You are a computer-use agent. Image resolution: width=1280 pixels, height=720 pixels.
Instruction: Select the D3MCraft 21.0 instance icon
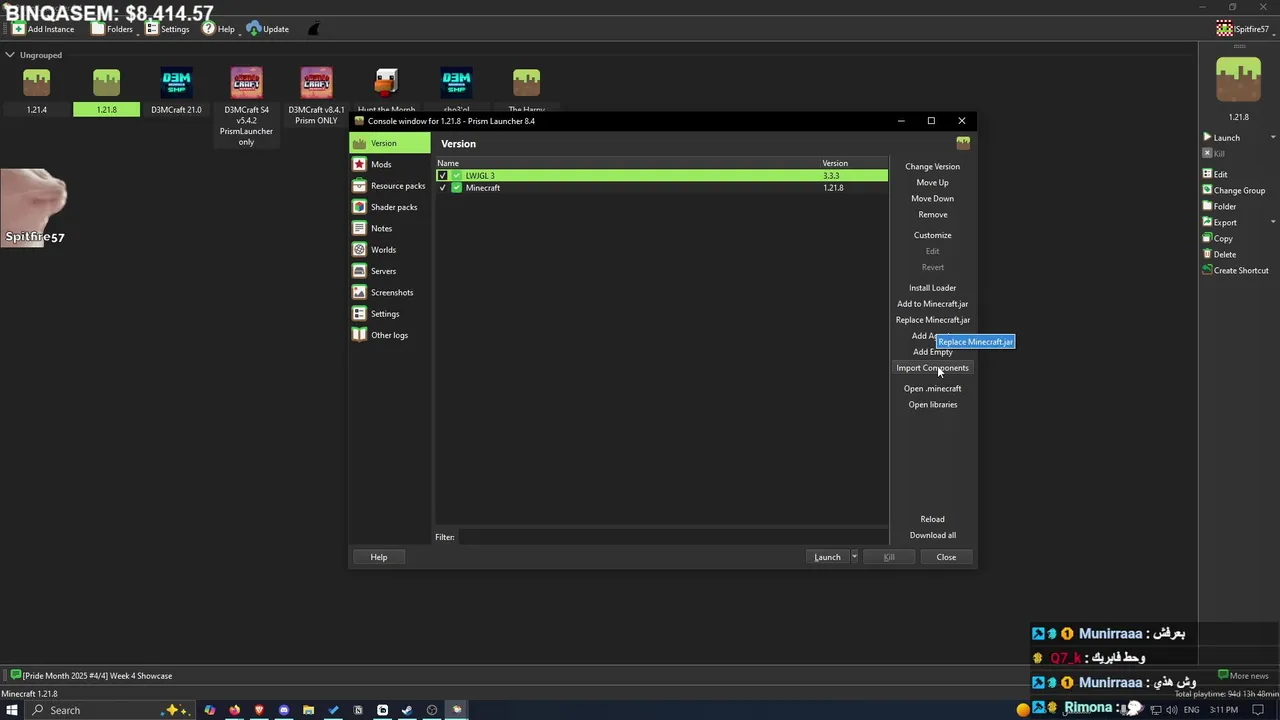[x=176, y=84]
